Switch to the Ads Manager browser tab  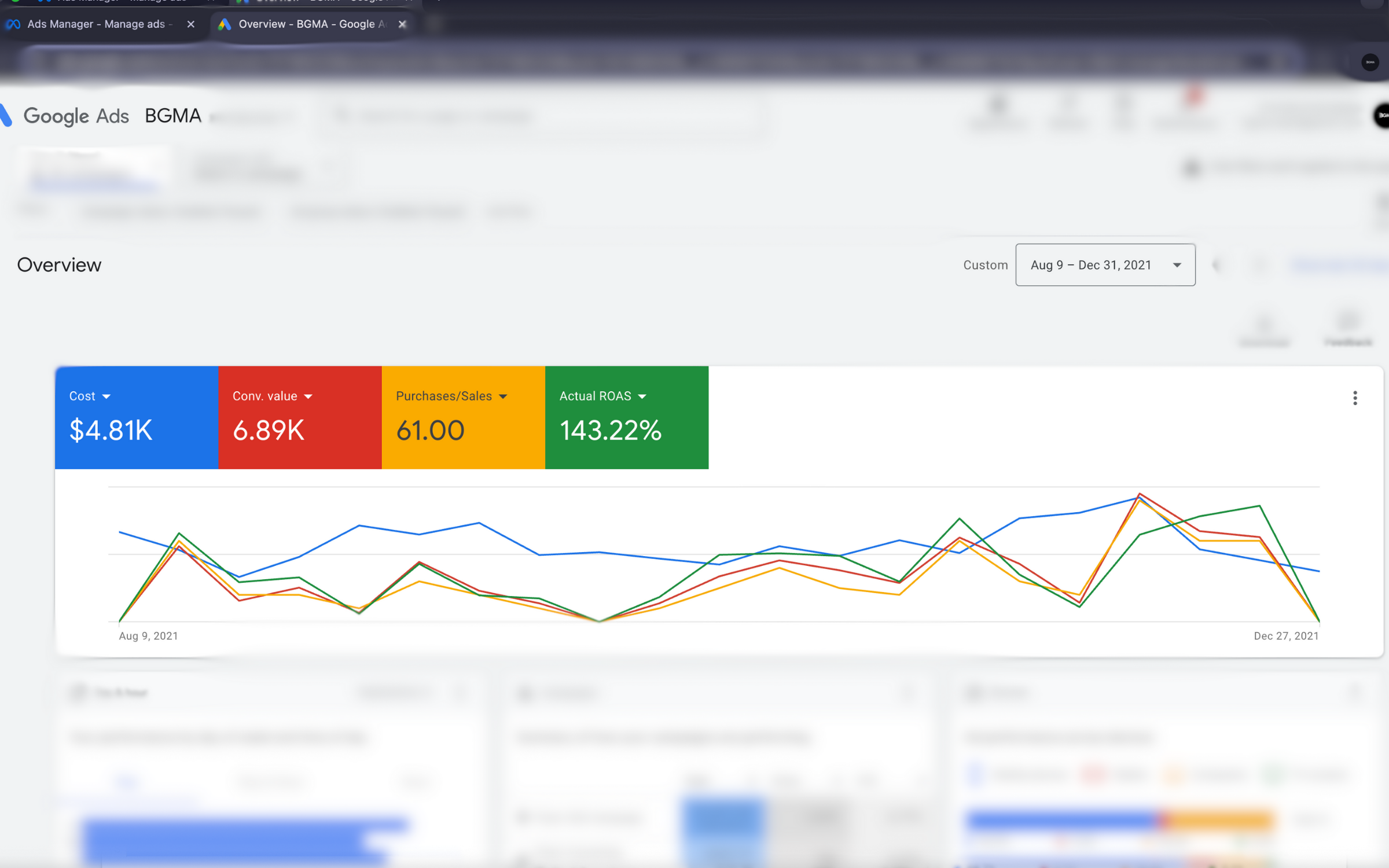(98, 24)
